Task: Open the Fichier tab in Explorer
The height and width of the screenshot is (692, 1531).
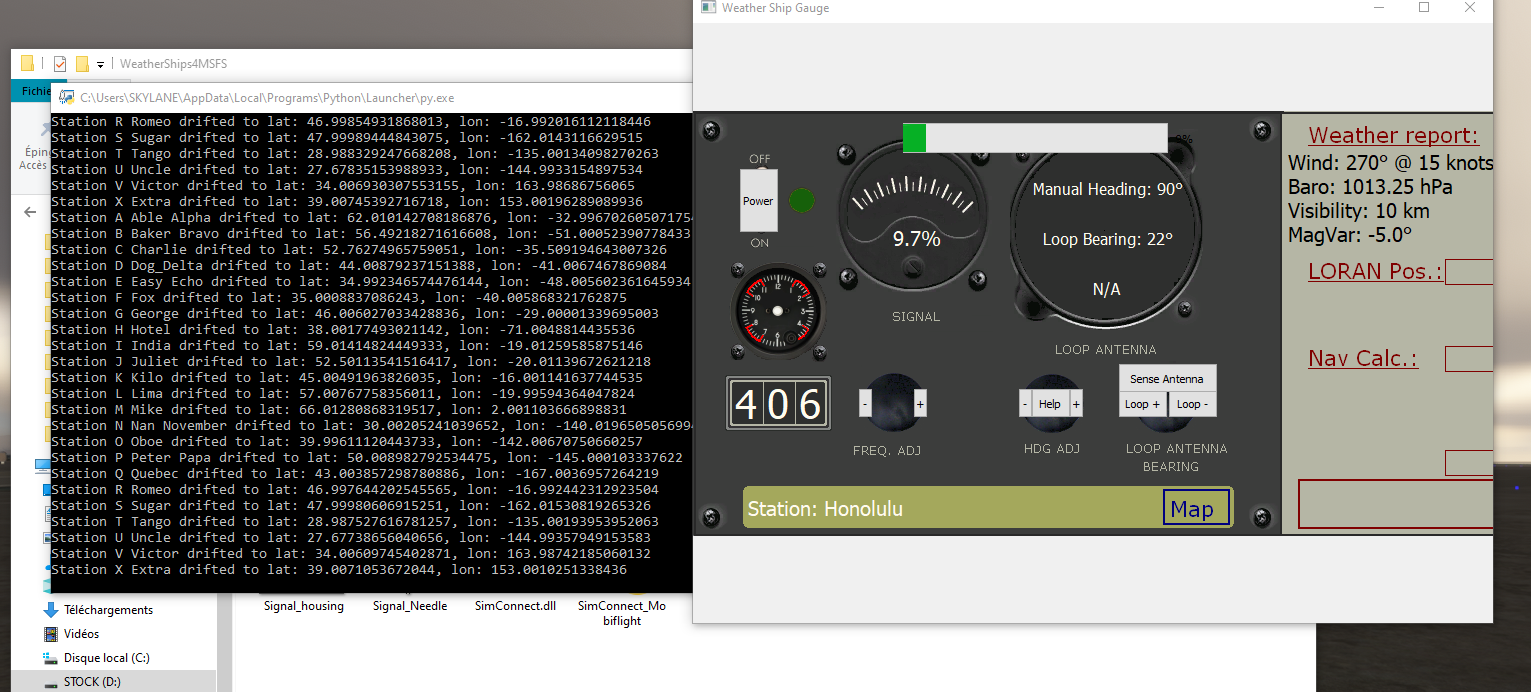Action: point(36,91)
